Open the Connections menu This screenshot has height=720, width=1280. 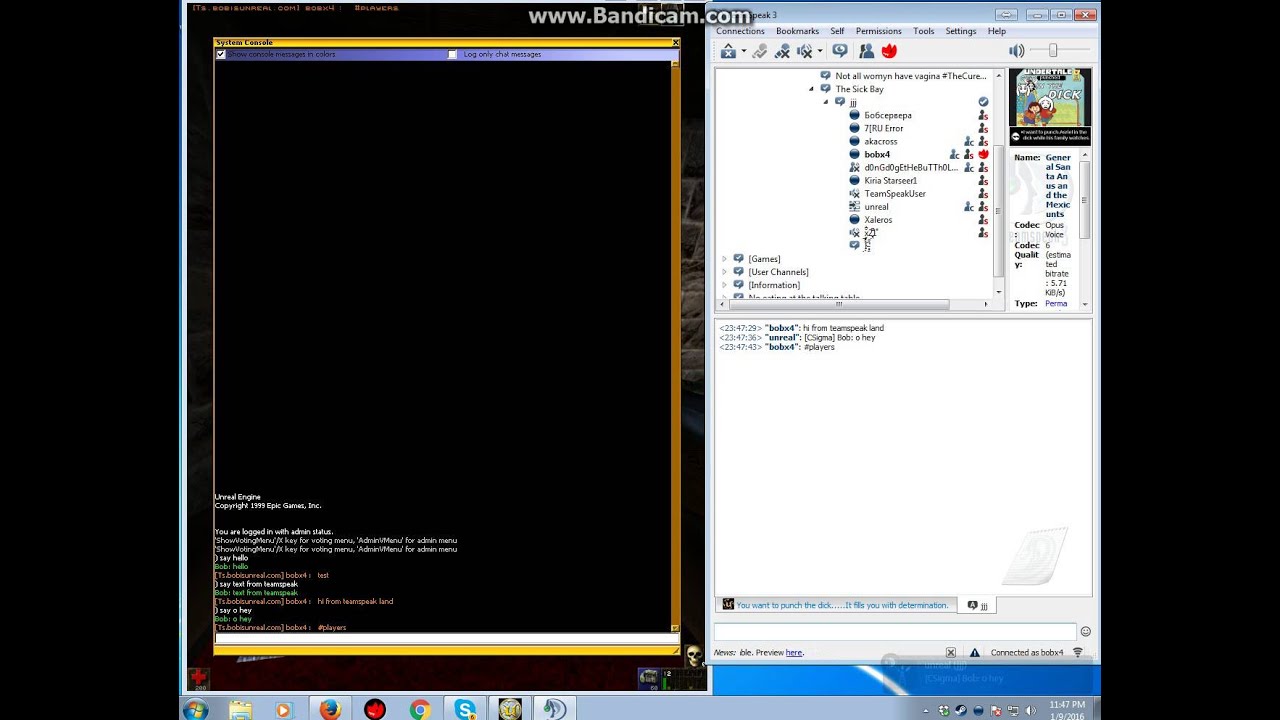[x=740, y=31]
